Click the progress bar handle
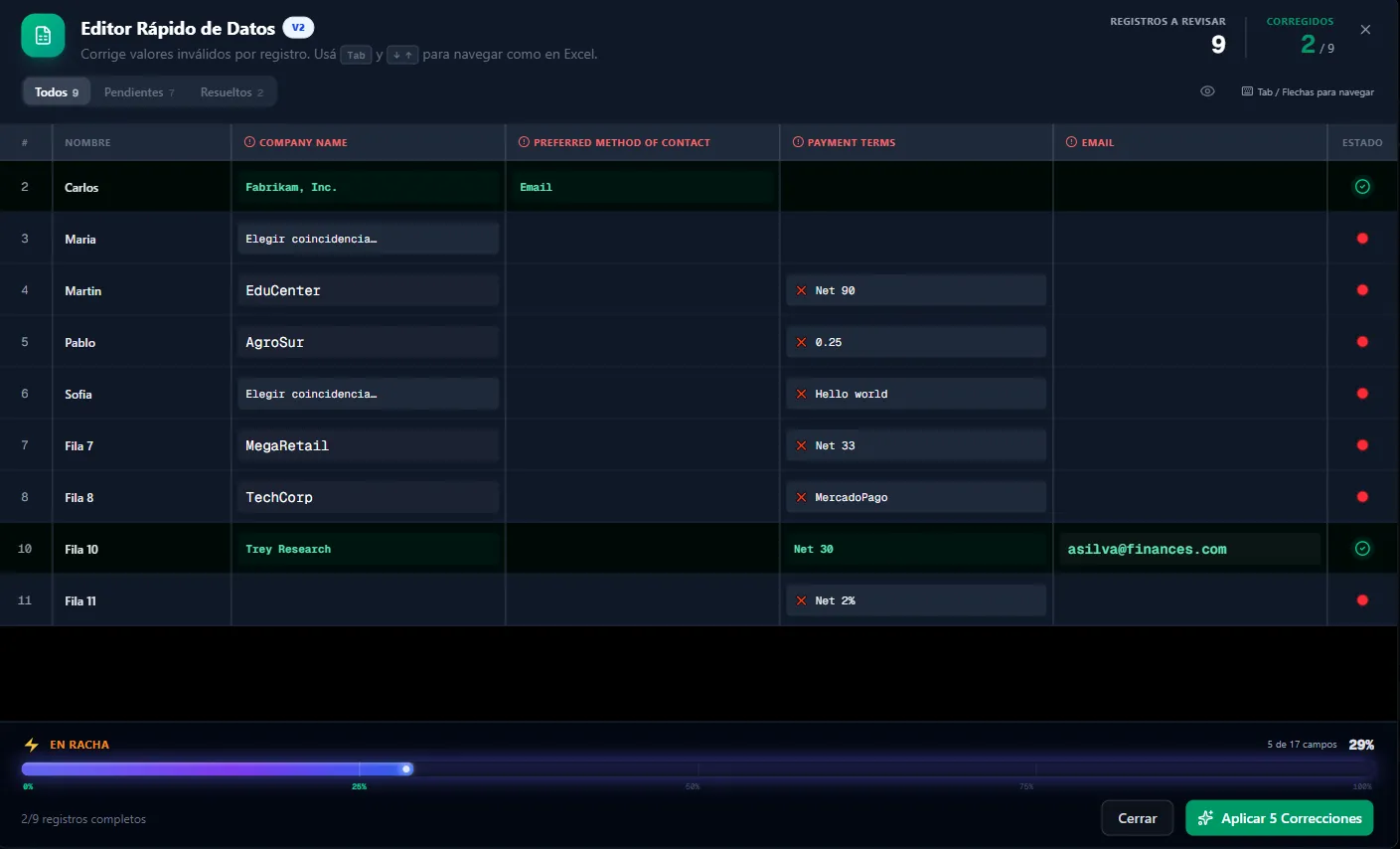The image size is (1400, 849). (x=406, y=768)
